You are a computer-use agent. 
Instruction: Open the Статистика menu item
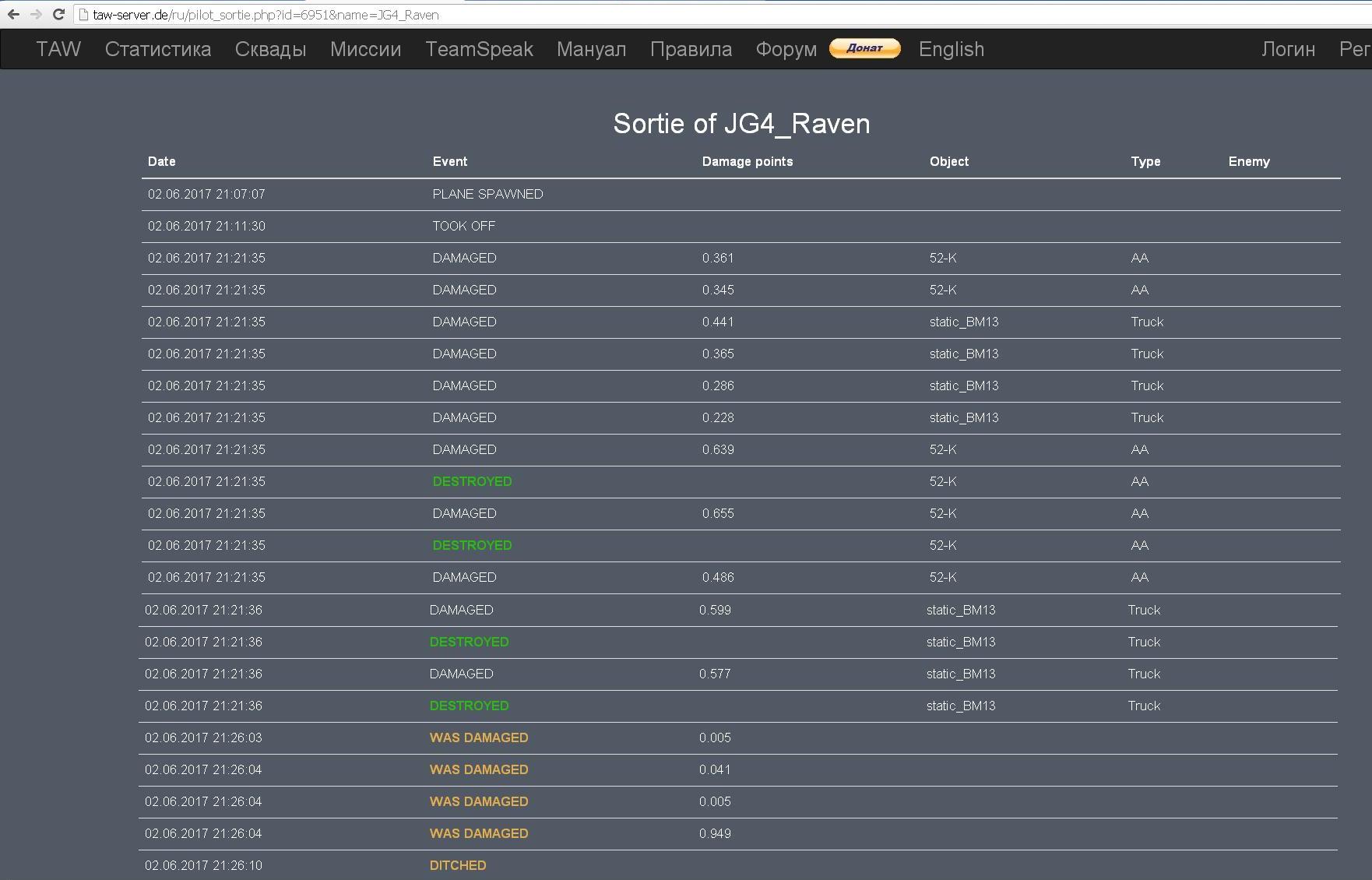click(158, 49)
